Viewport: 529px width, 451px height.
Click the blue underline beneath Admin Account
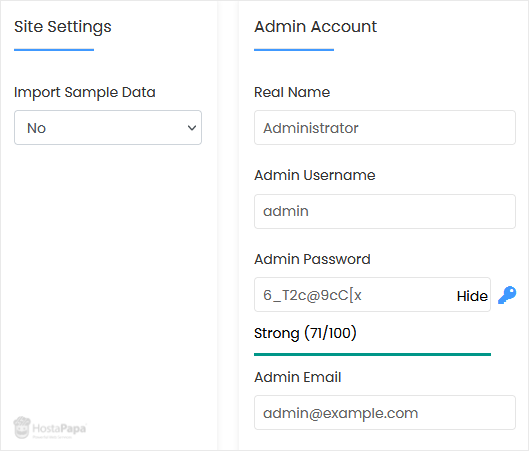(294, 50)
